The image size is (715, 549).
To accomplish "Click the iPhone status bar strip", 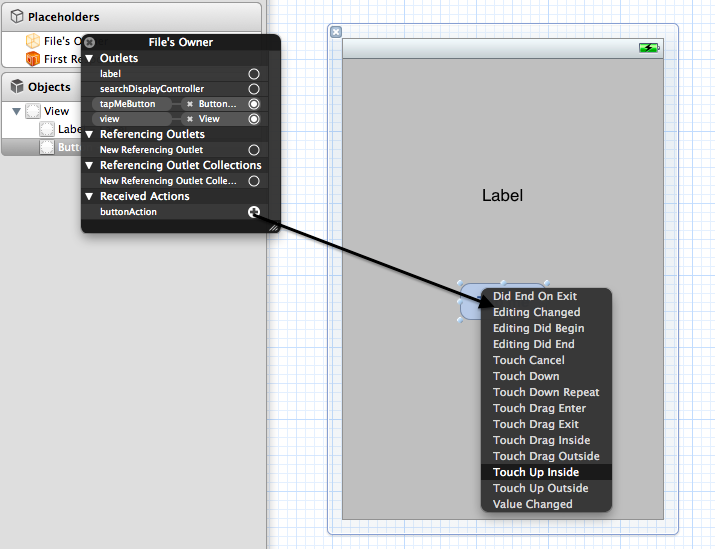I will tap(503, 49).
